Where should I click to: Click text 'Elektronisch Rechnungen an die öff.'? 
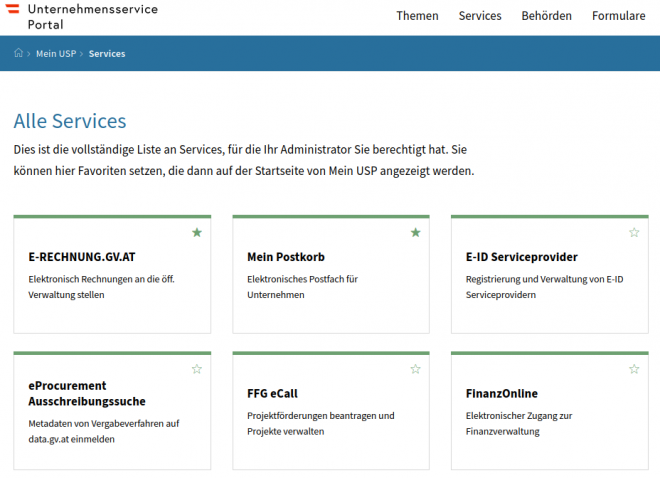point(101,279)
